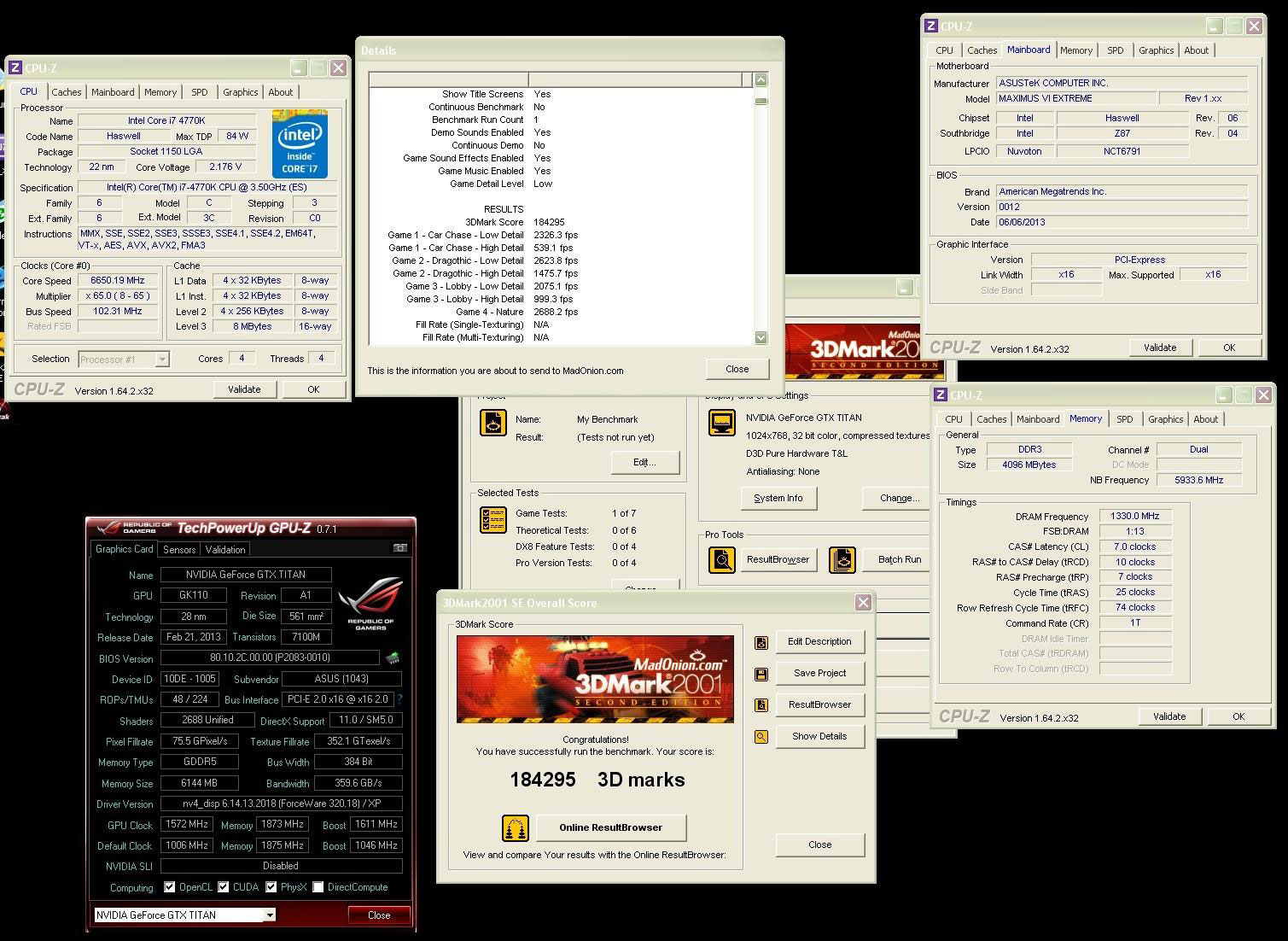
Task: Click the Change... button in display settings
Action: point(895,498)
